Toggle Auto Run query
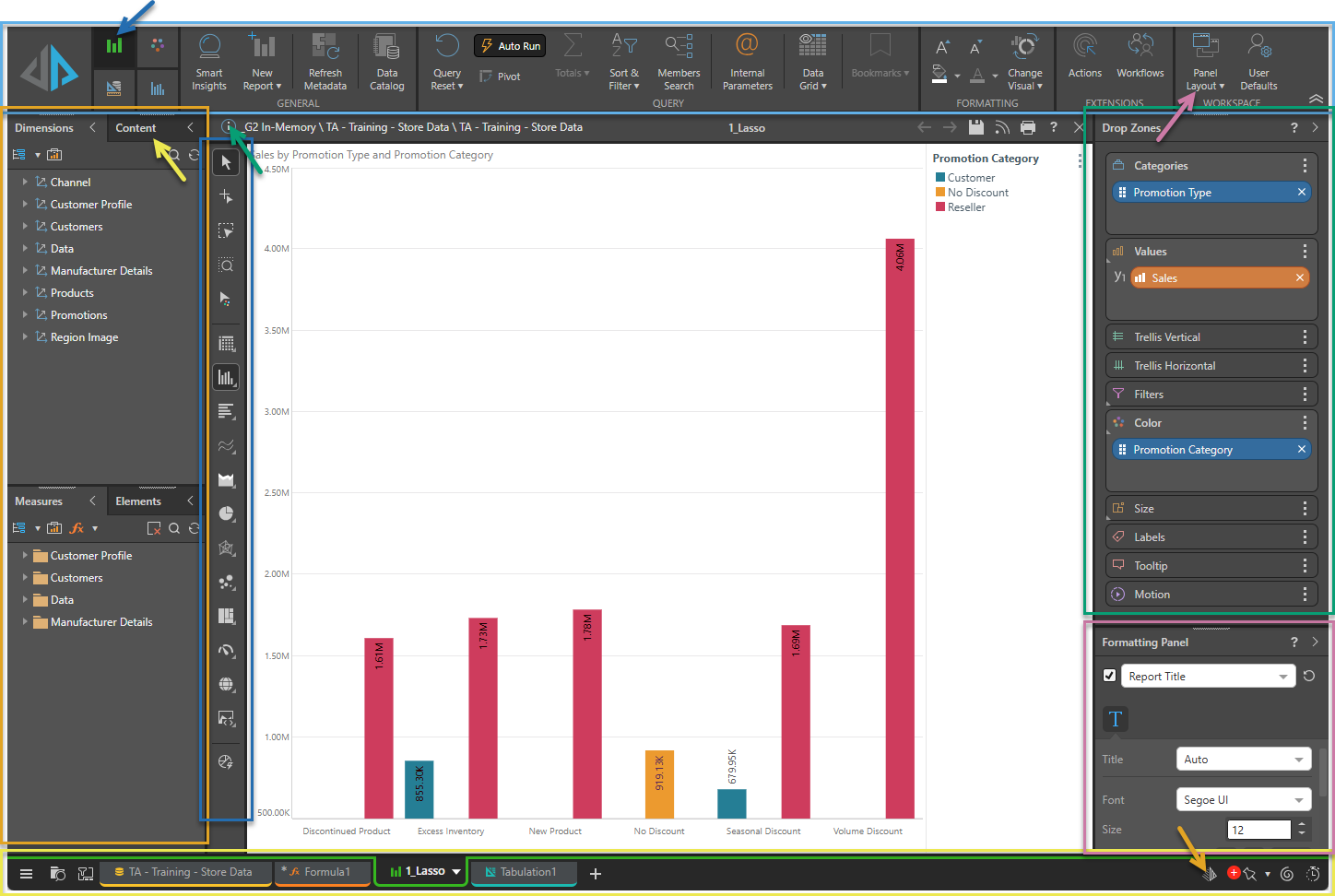Image resolution: width=1335 pixels, height=896 pixels. click(x=510, y=46)
